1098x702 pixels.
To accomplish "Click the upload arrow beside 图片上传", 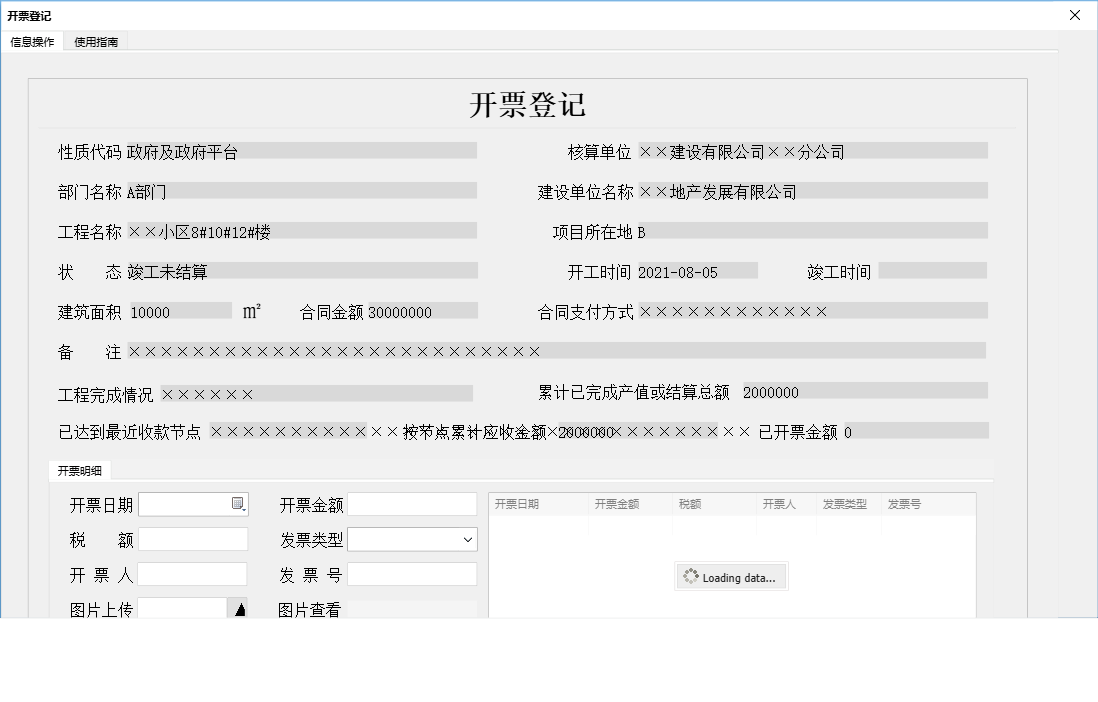I will (238, 607).
